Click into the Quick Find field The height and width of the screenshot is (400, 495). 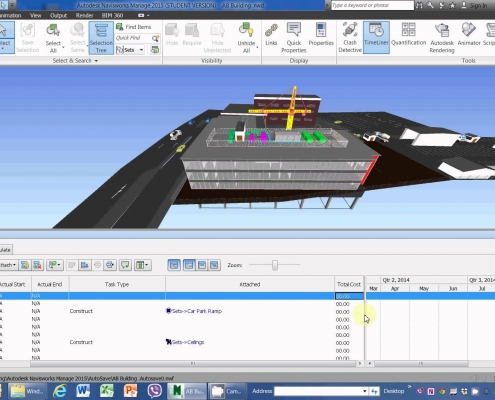[133, 38]
